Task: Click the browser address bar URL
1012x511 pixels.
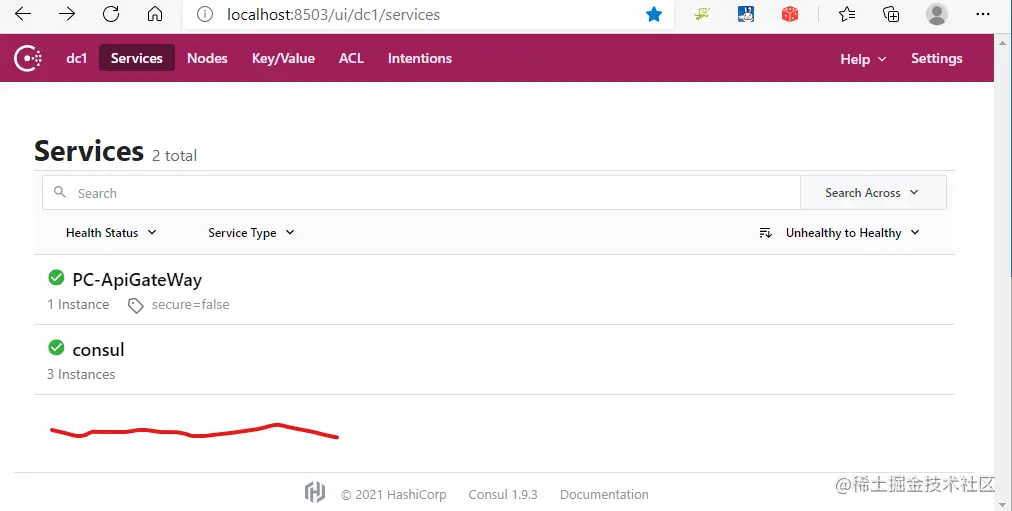Action: click(x=334, y=14)
